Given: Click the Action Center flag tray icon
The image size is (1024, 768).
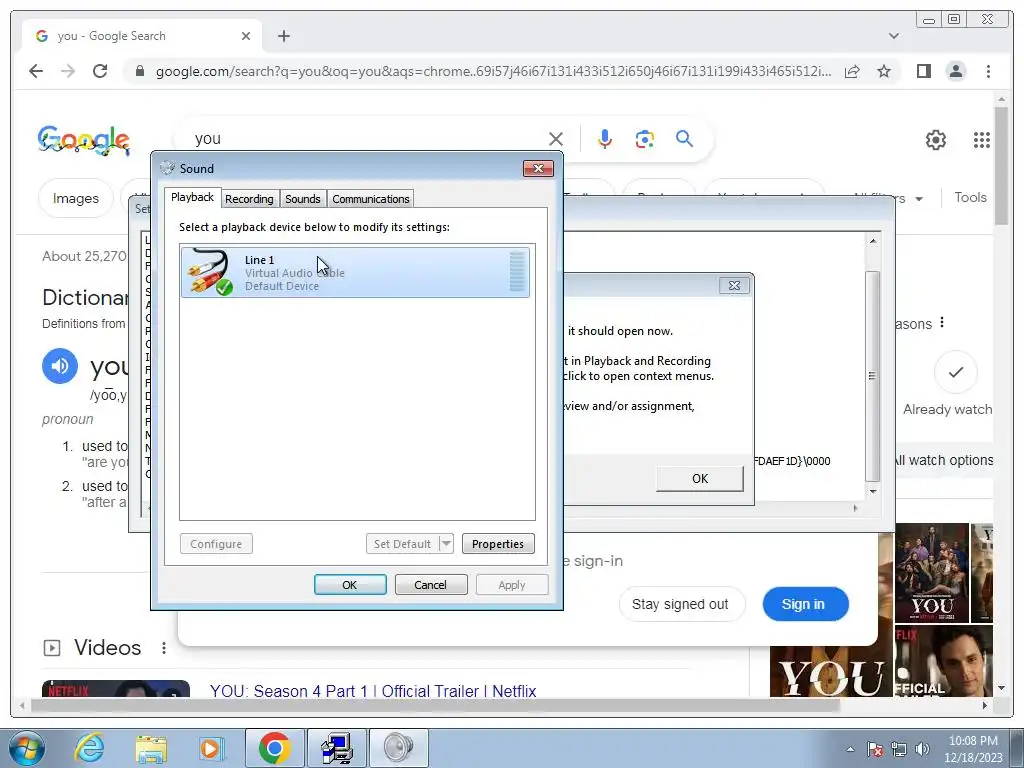Looking at the screenshot, I should click(875, 749).
